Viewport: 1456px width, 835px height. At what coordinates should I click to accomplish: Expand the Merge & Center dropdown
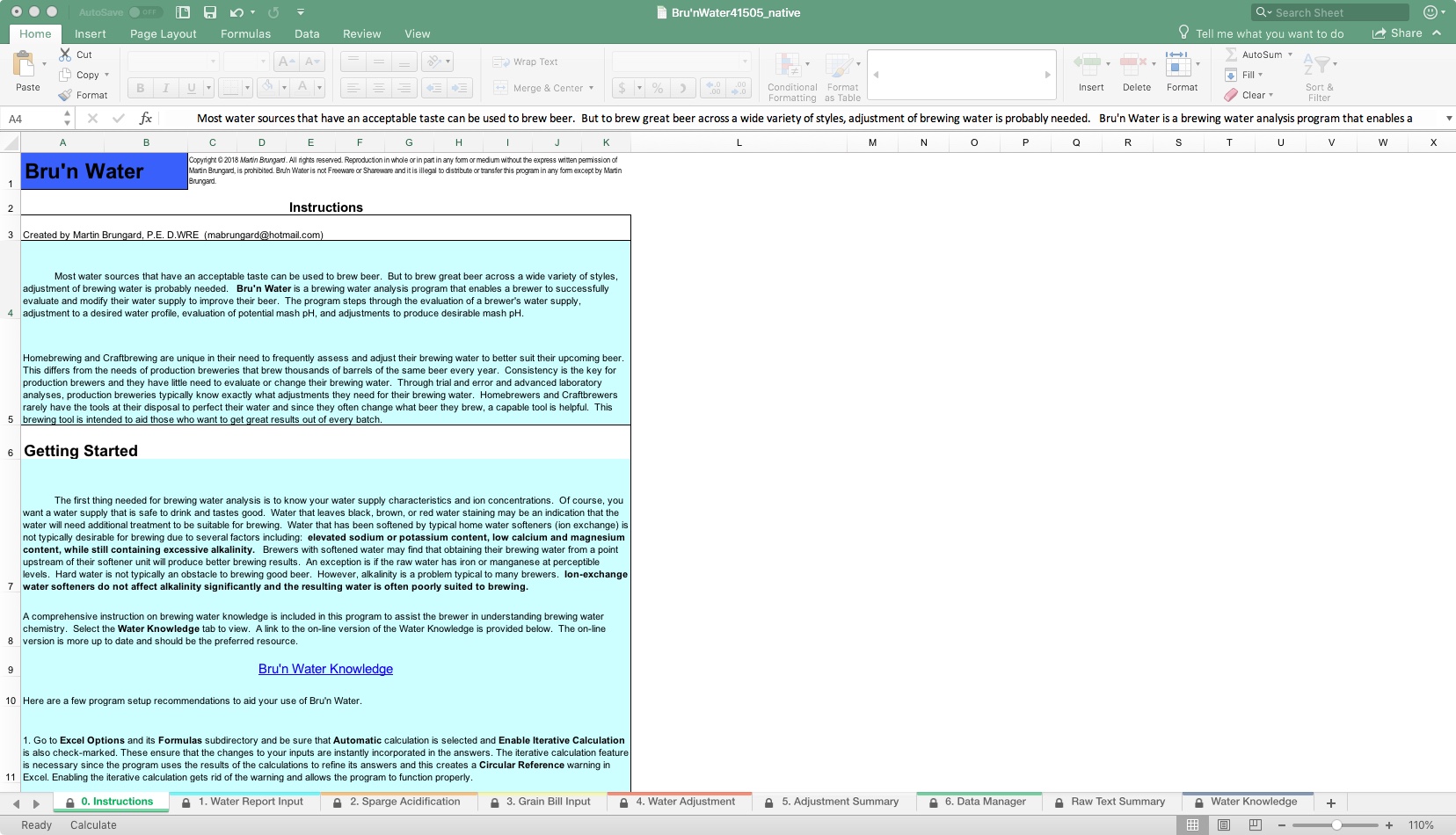[x=591, y=88]
